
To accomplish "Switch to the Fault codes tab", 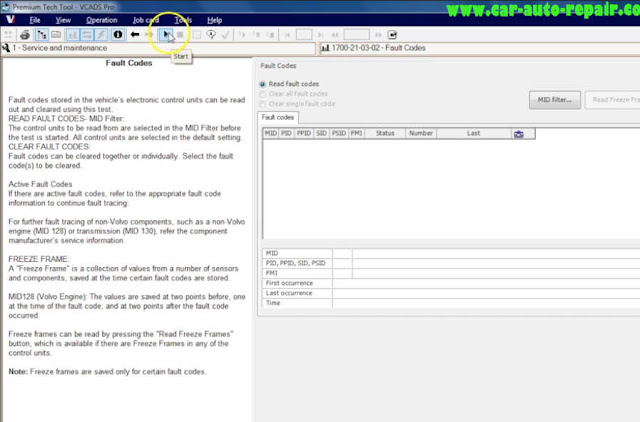I will 278,118.
